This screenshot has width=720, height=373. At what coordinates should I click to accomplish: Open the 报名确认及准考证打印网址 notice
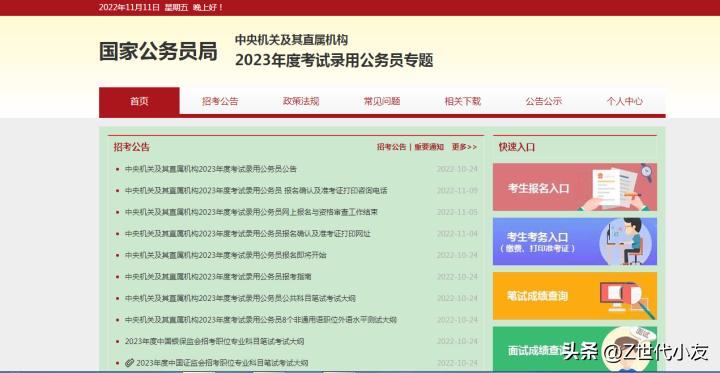[x=248, y=234]
